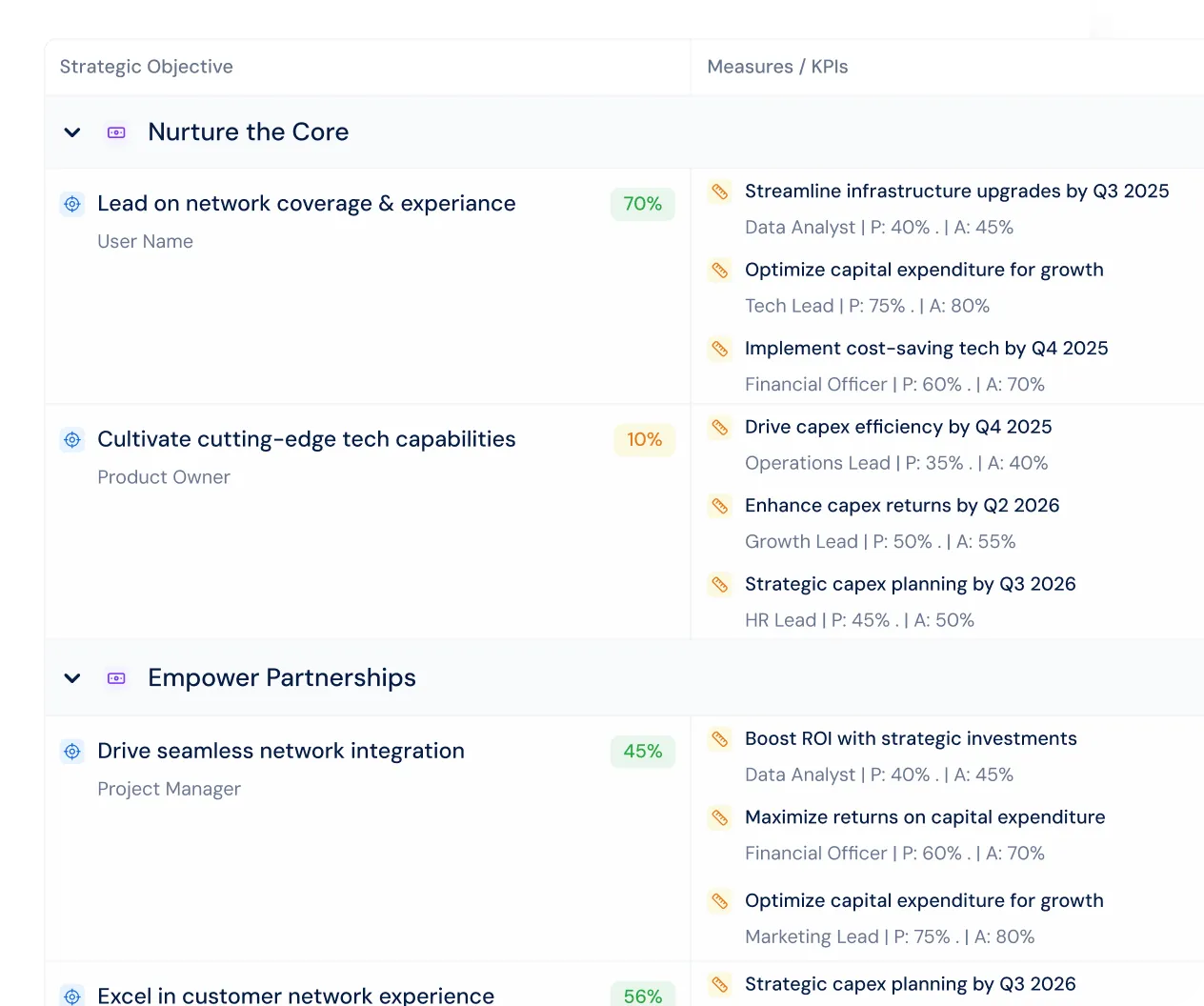Click the orange 10% progress badge
The width and height of the screenshot is (1204, 1006).
(645, 439)
